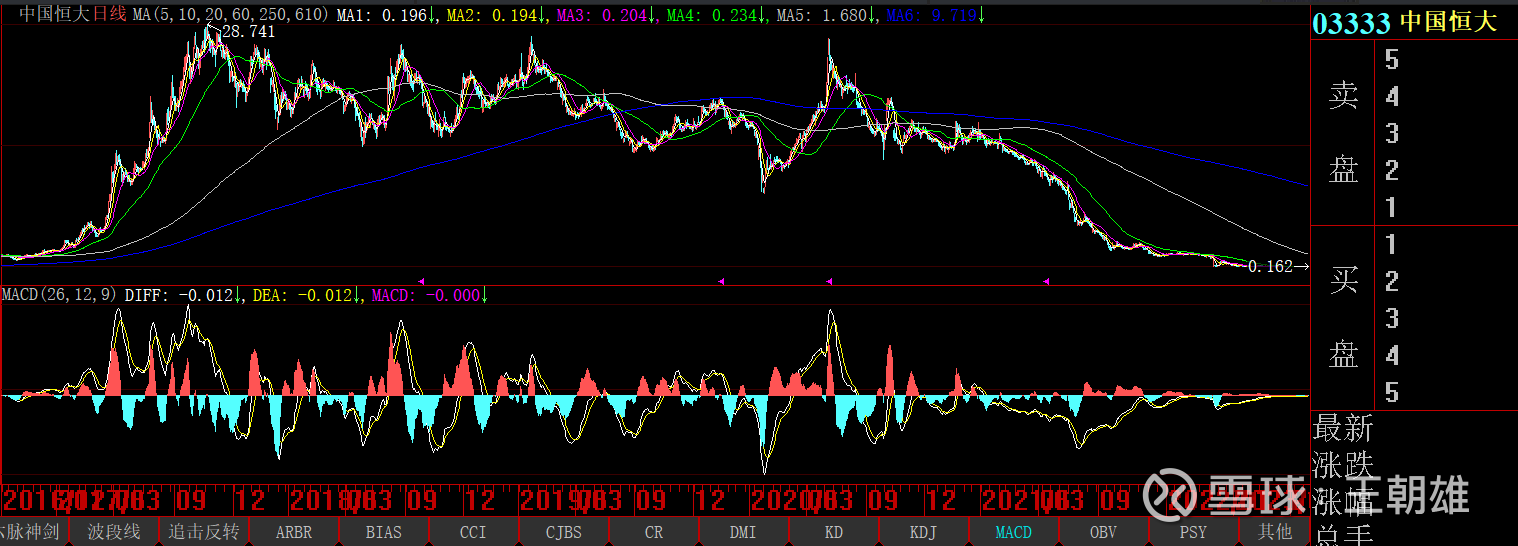Click the MA2: 0.194 value

click(x=497, y=15)
